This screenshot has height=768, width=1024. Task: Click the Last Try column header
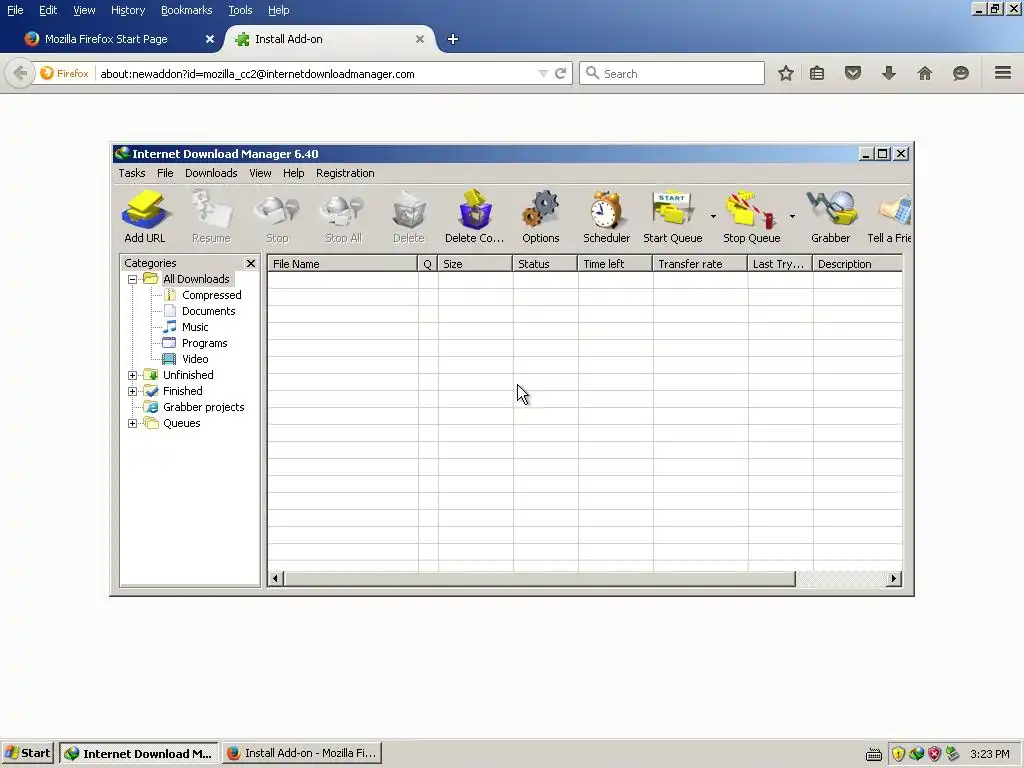780,264
